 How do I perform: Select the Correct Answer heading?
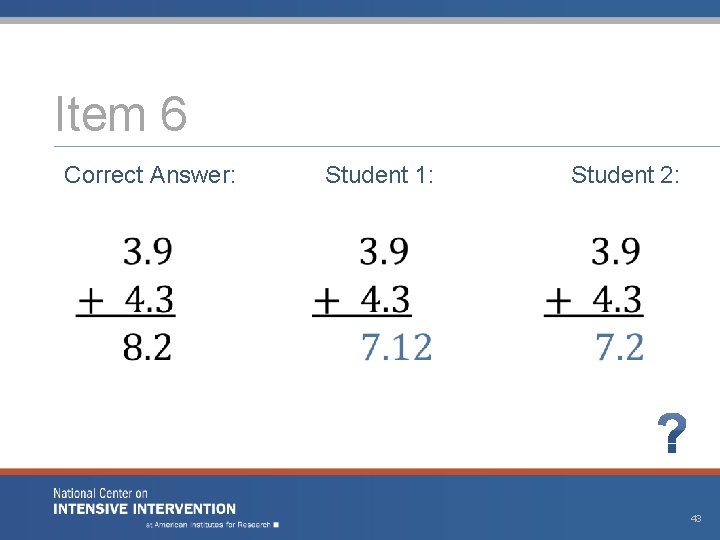tap(150, 175)
